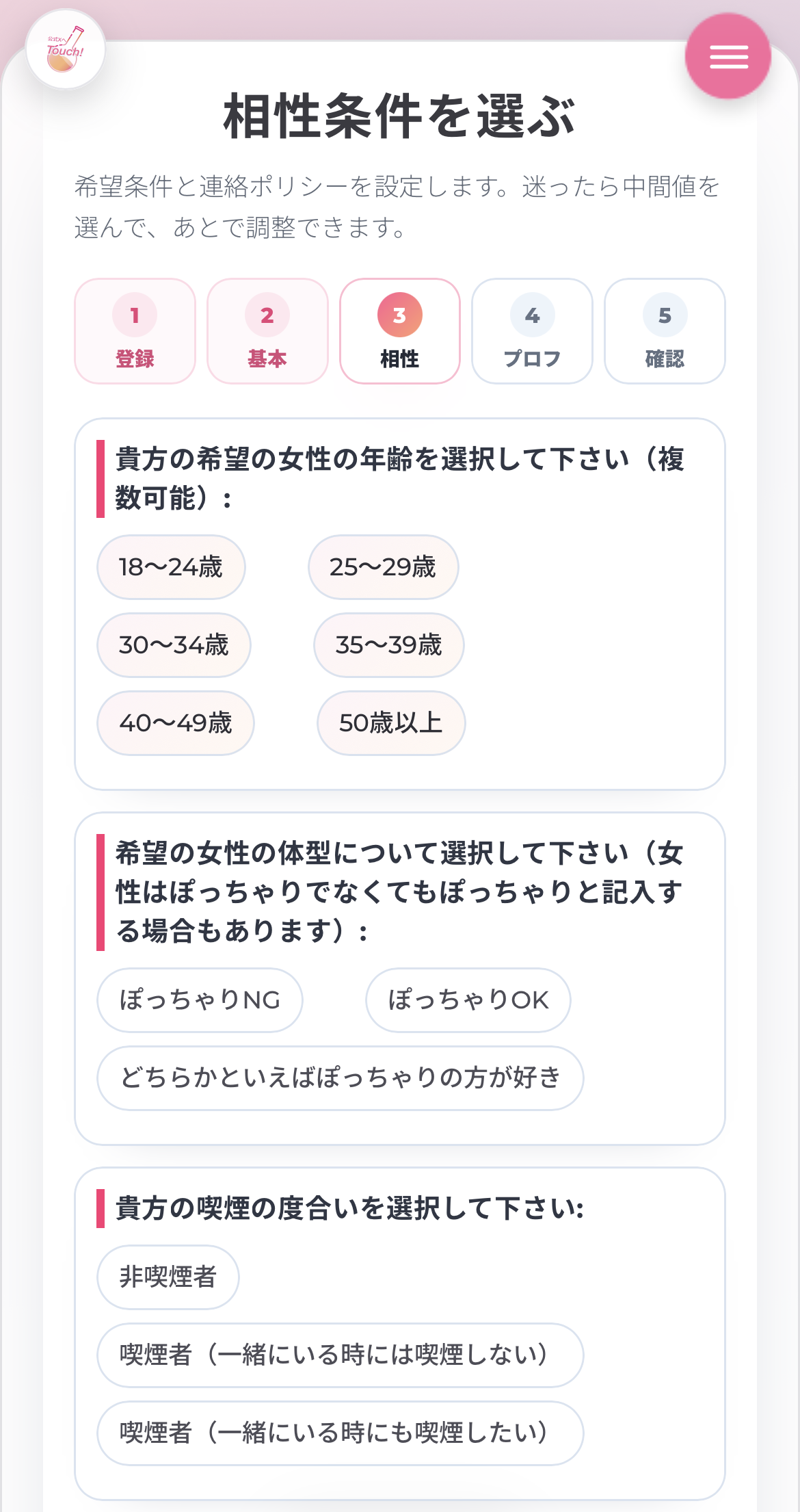Choose age range 30〜34歳

point(174,645)
